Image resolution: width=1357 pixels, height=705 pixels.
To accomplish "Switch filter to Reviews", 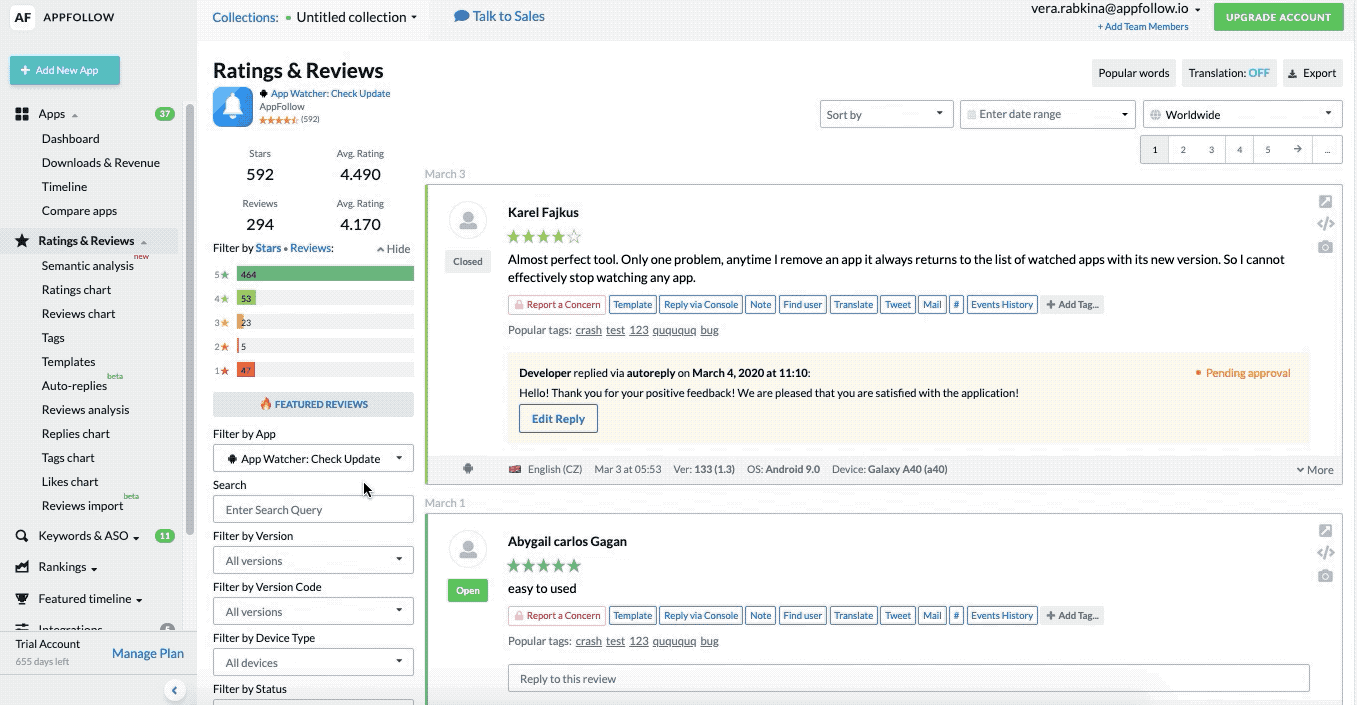I will [x=310, y=248].
